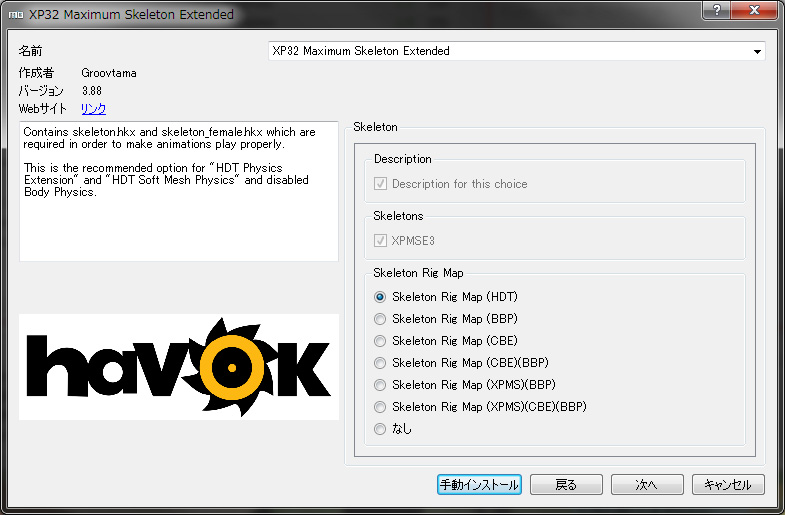Open the Webサイト リンク link
This screenshot has height=515, width=785.
94,109
